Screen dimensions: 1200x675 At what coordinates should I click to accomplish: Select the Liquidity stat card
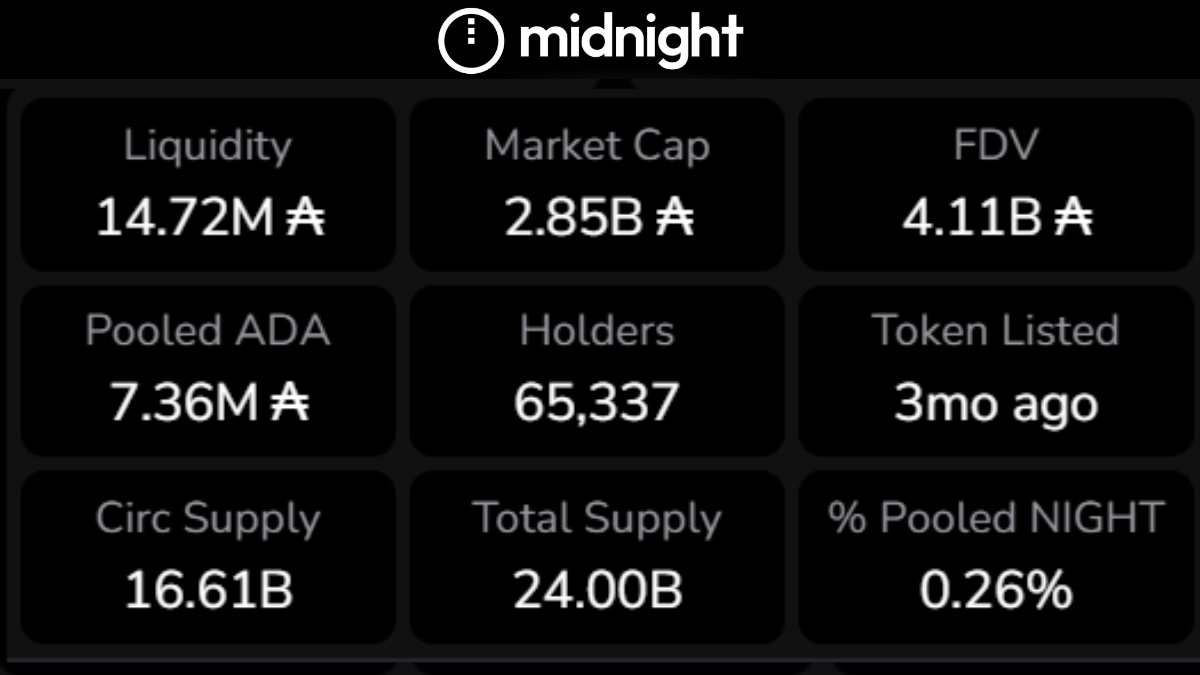(208, 184)
